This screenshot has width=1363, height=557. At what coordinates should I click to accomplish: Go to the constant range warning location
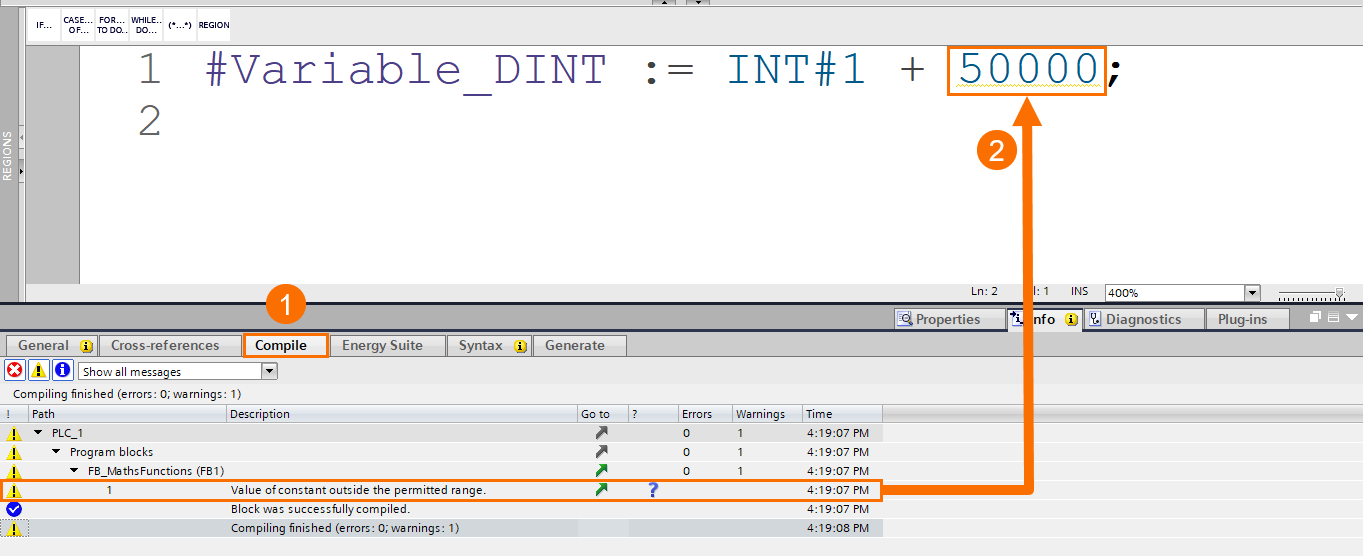(601, 490)
